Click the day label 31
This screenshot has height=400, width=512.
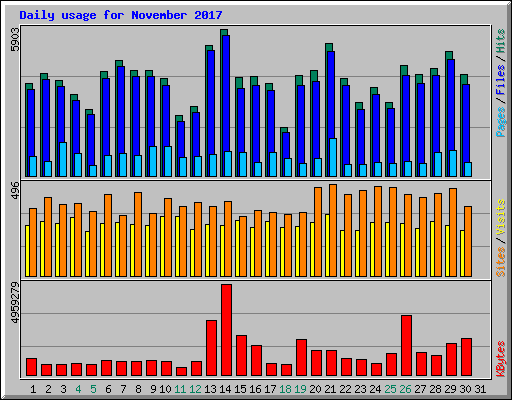point(480,389)
